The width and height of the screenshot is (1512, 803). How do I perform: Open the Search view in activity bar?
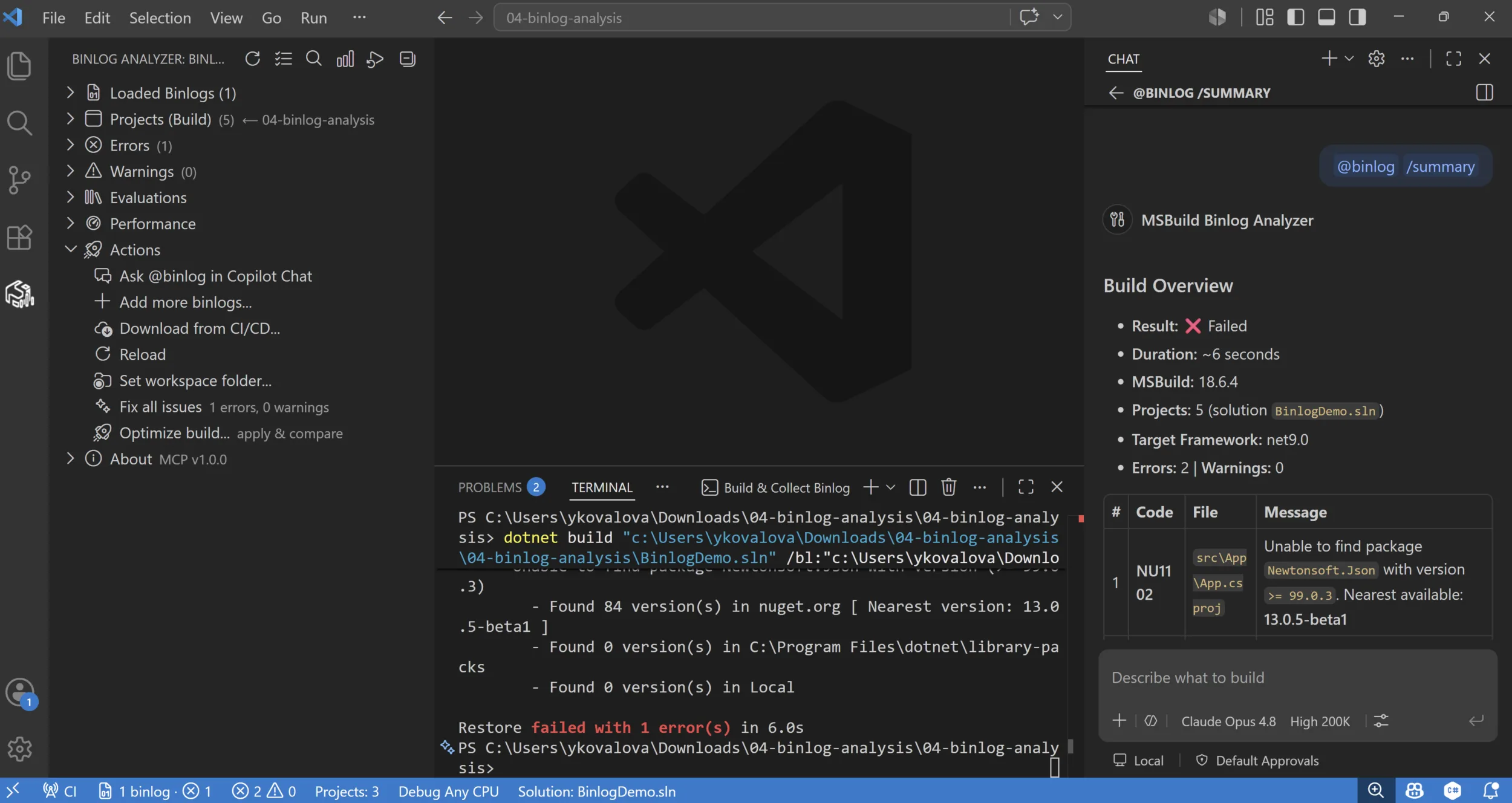click(x=19, y=123)
